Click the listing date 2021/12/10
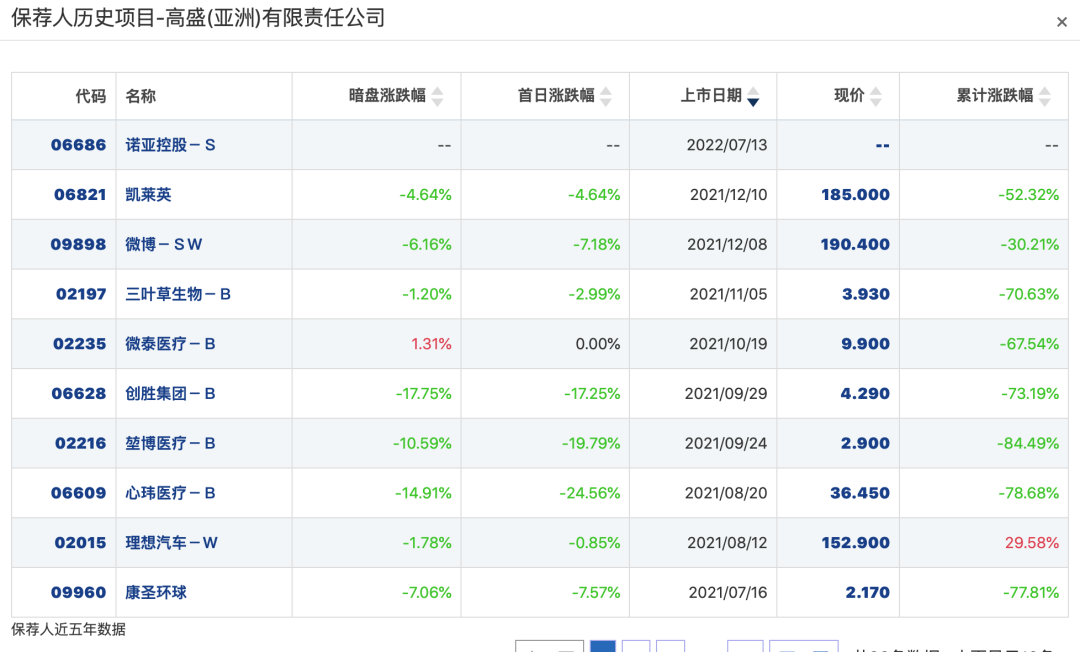 tap(729, 195)
